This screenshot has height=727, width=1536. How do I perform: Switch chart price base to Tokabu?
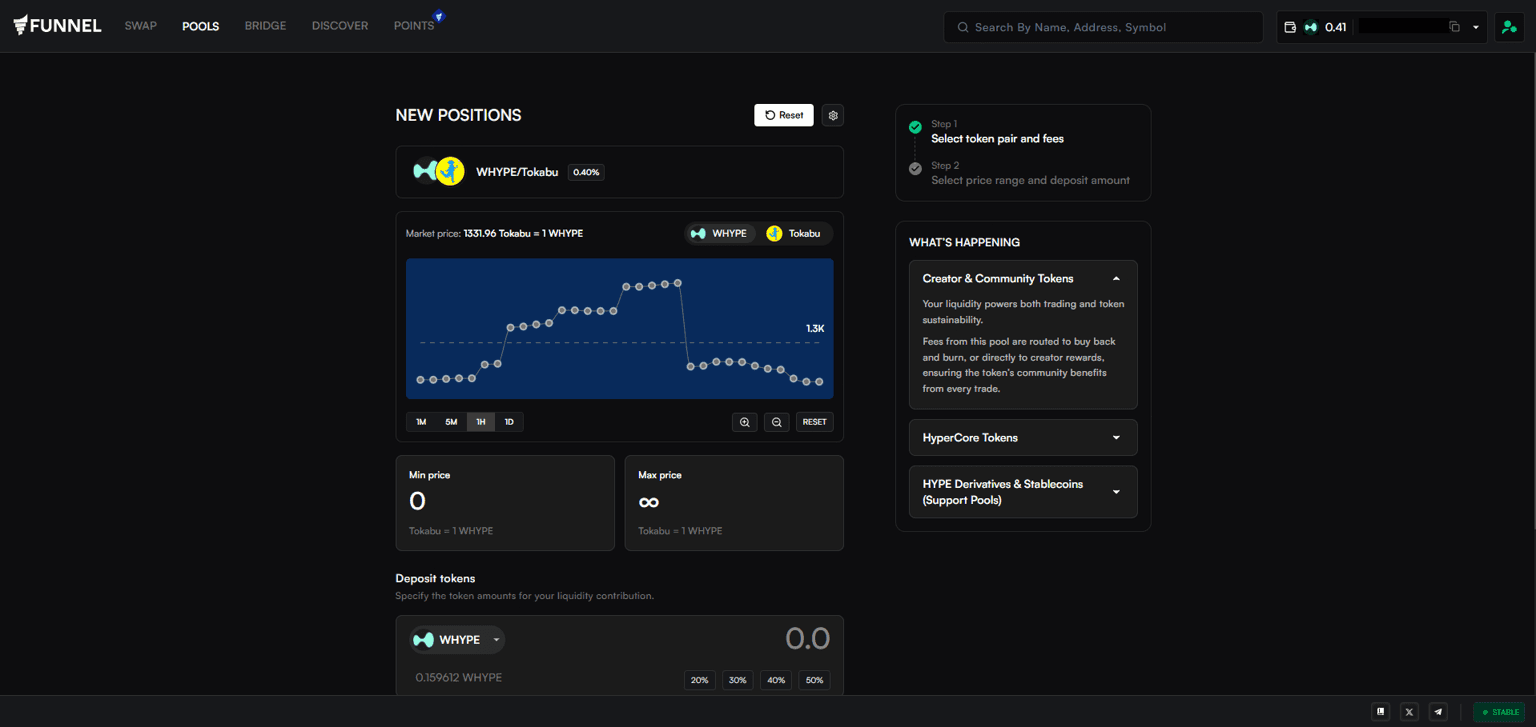(x=794, y=233)
